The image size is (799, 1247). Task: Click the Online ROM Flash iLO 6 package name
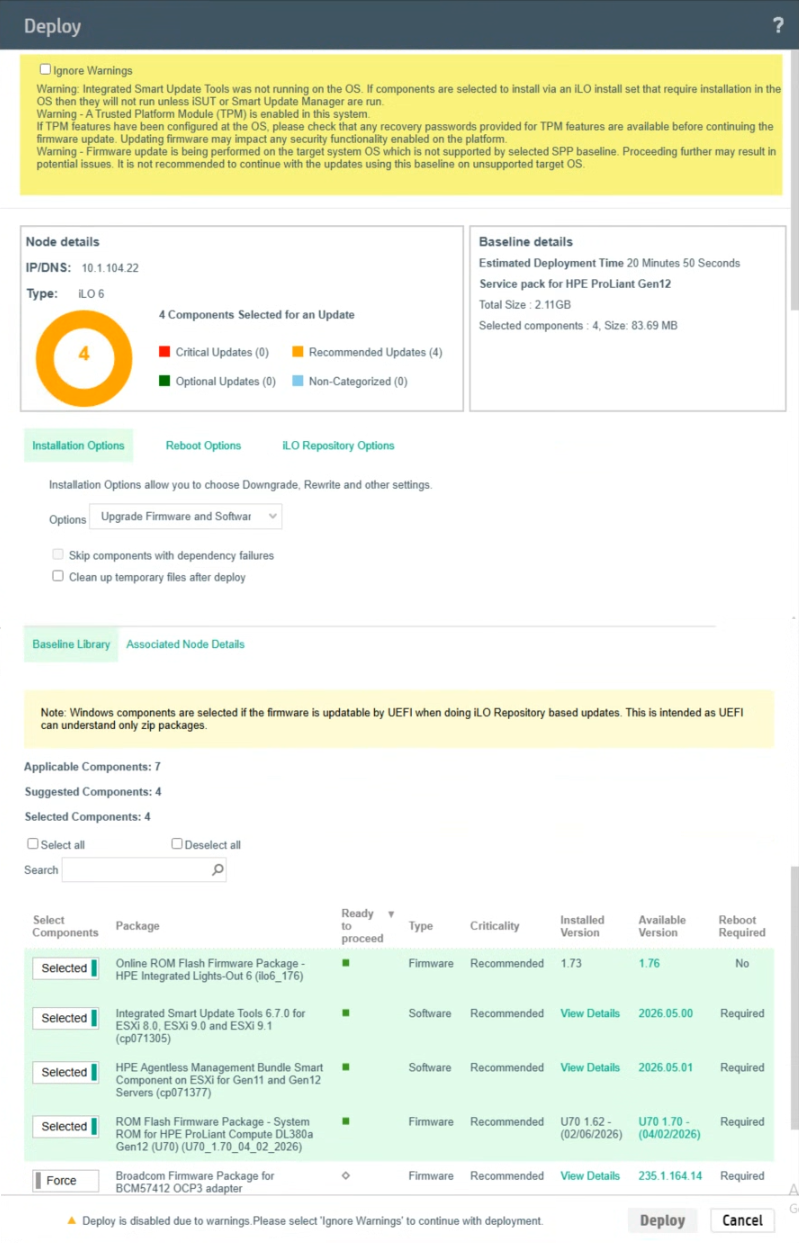point(210,969)
